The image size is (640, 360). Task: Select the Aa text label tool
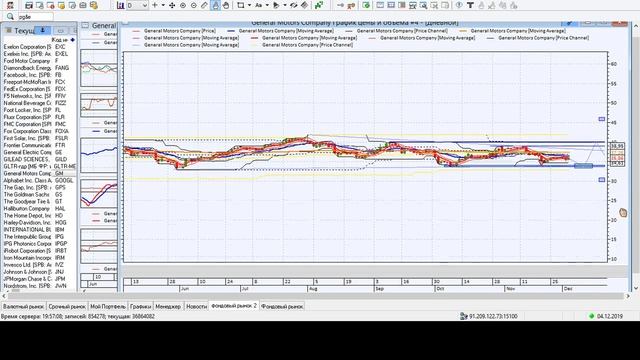pyautogui.click(x=258, y=5)
